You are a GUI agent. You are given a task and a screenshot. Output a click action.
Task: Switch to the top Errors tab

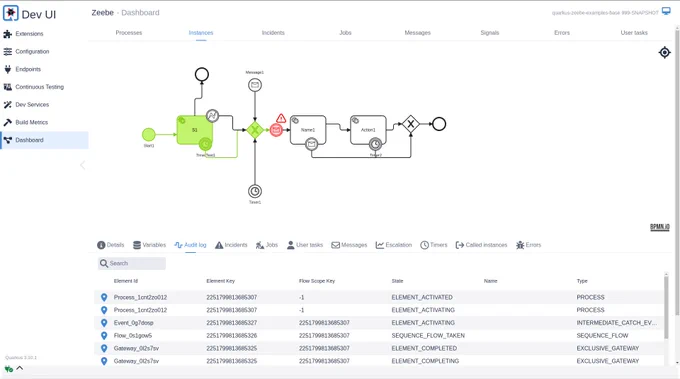click(x=562, y=33)
